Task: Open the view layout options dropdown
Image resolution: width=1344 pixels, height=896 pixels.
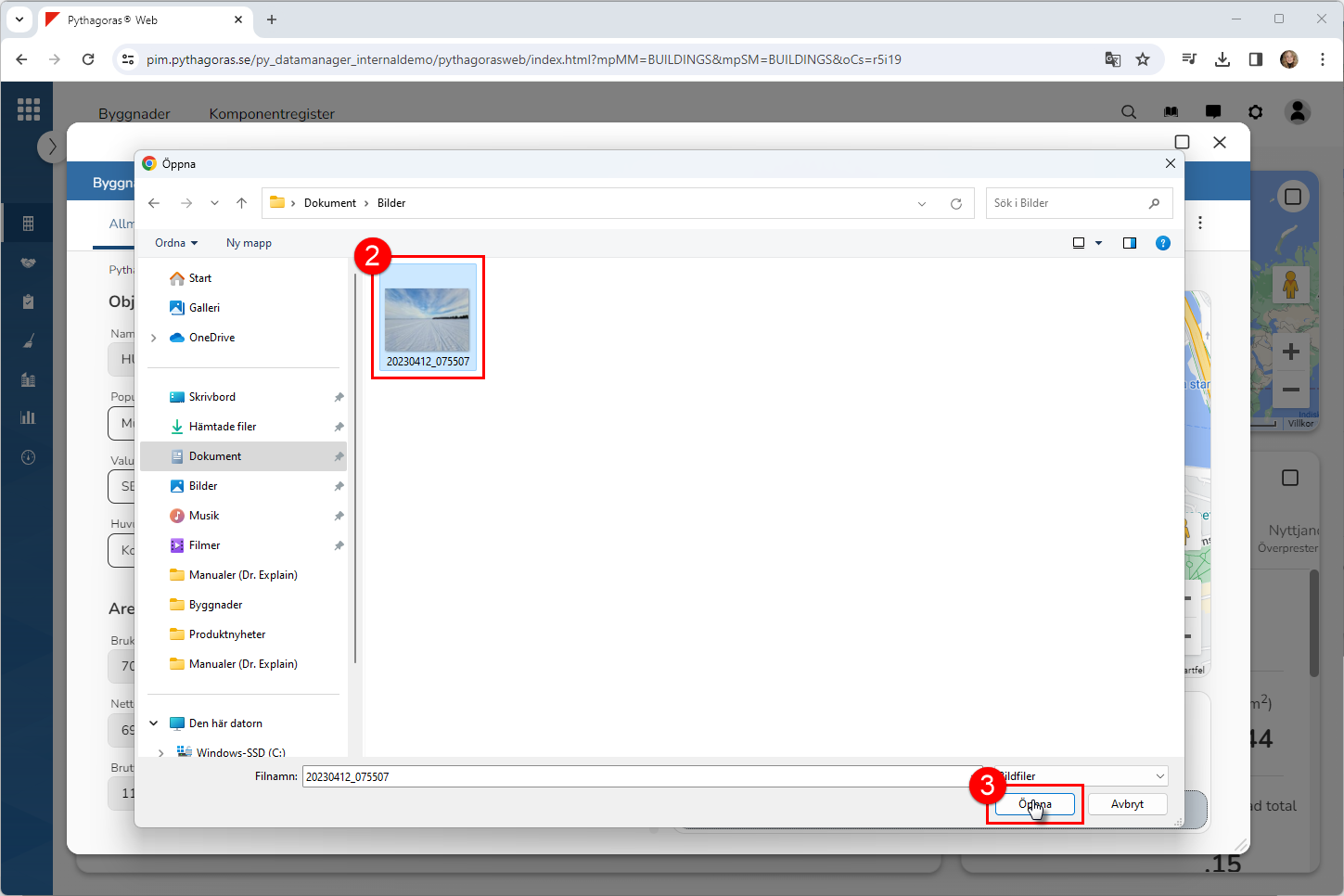Action: (x=1098, y=243)
